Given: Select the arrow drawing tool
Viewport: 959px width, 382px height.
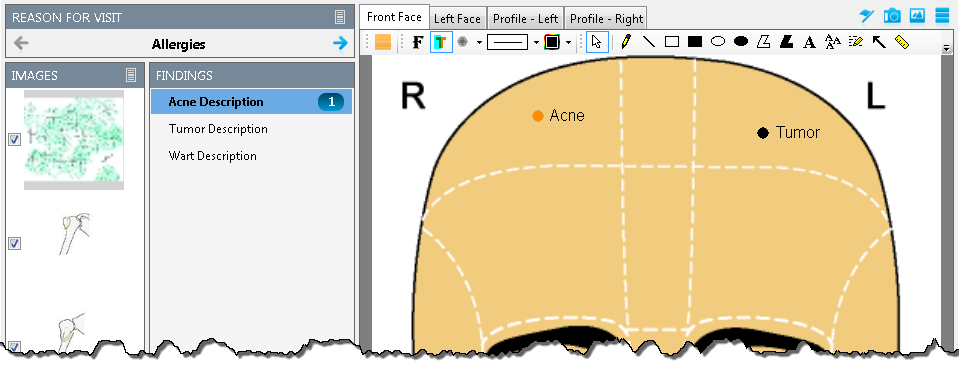Looking at the screenshot, I should coord(878,42).
